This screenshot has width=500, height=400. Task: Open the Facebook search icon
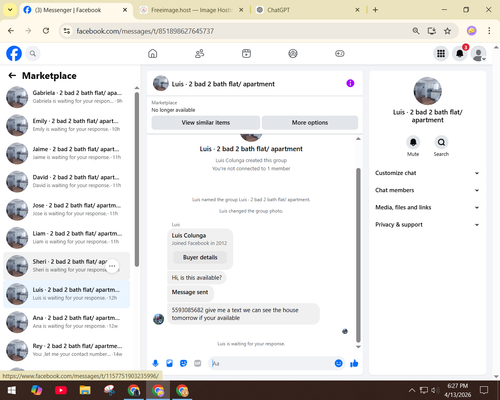(x=33, y=53)
